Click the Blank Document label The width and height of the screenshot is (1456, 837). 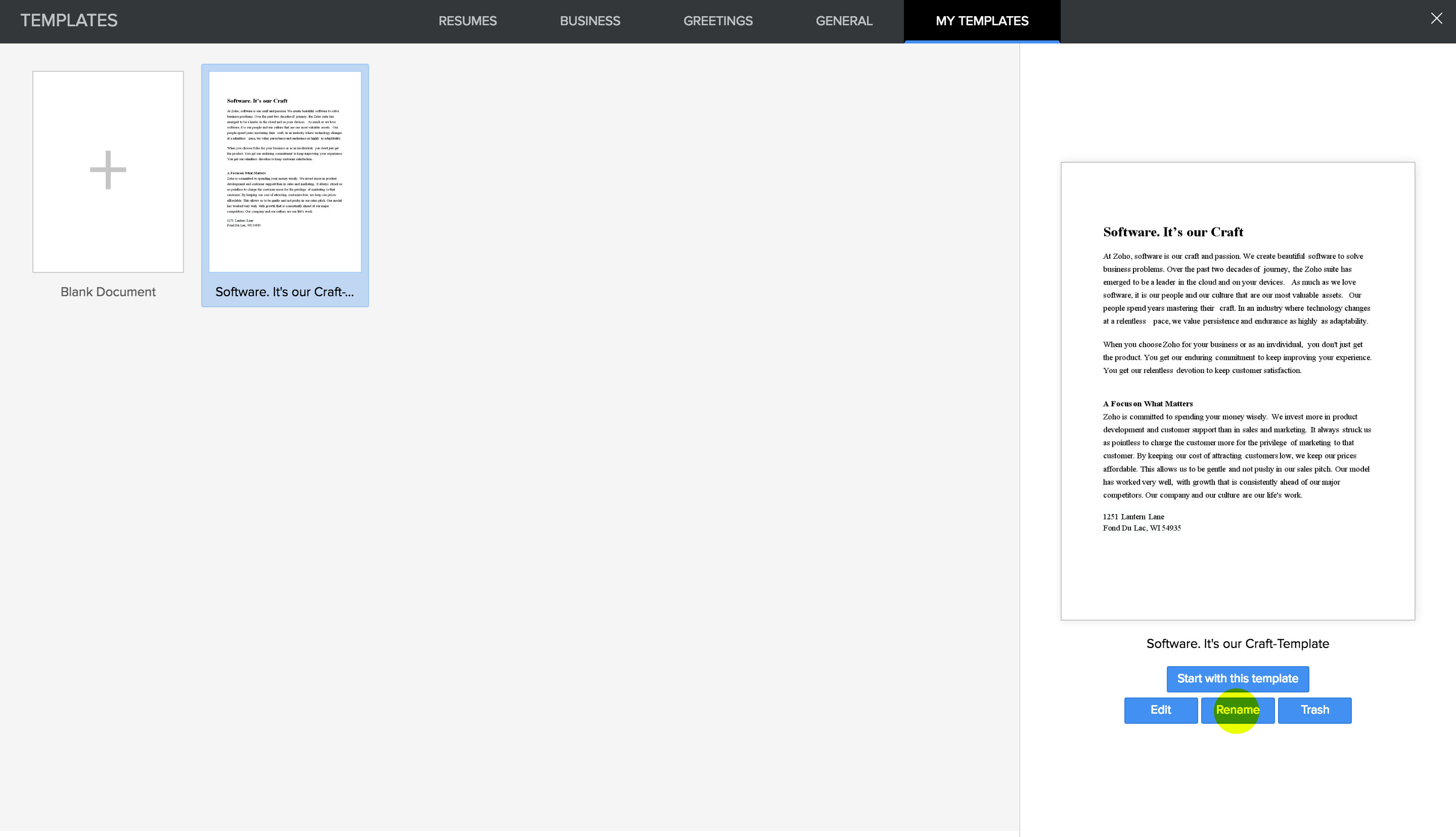tap(108, 292)
